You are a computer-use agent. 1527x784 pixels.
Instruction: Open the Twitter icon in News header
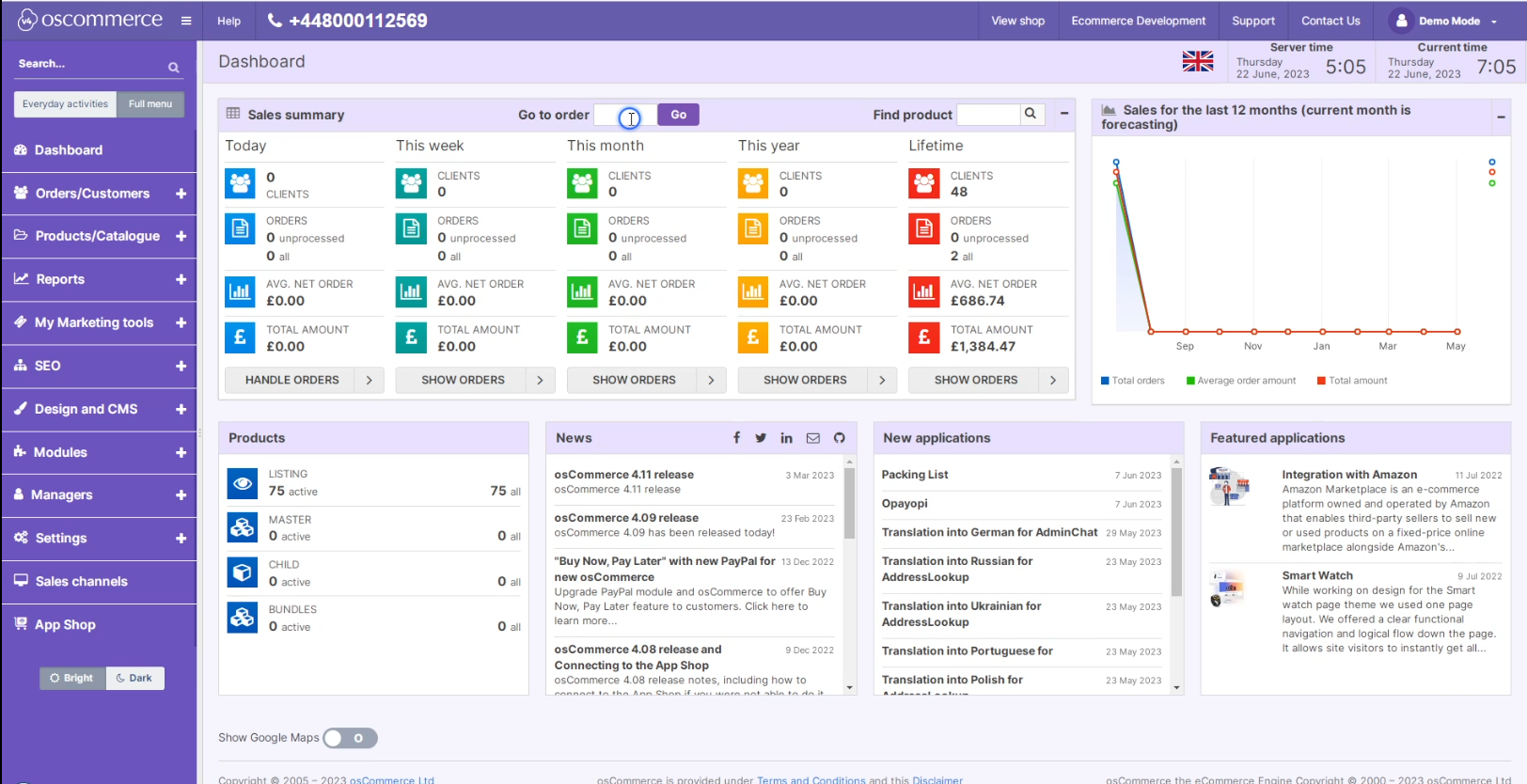[x=761, y=438]
